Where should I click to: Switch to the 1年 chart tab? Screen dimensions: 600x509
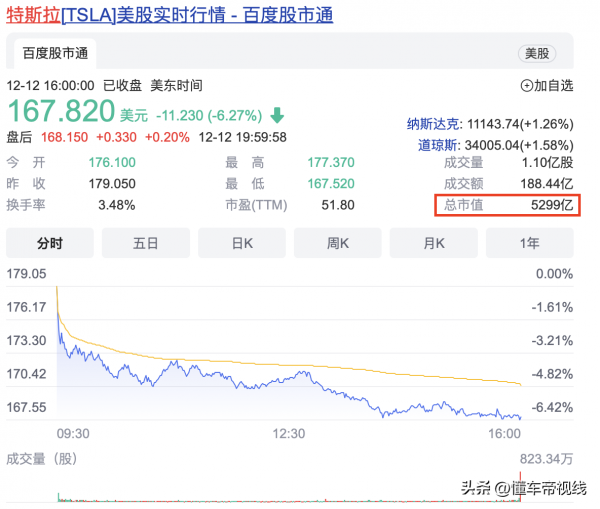pyautogui.click(x=530, y=243)
